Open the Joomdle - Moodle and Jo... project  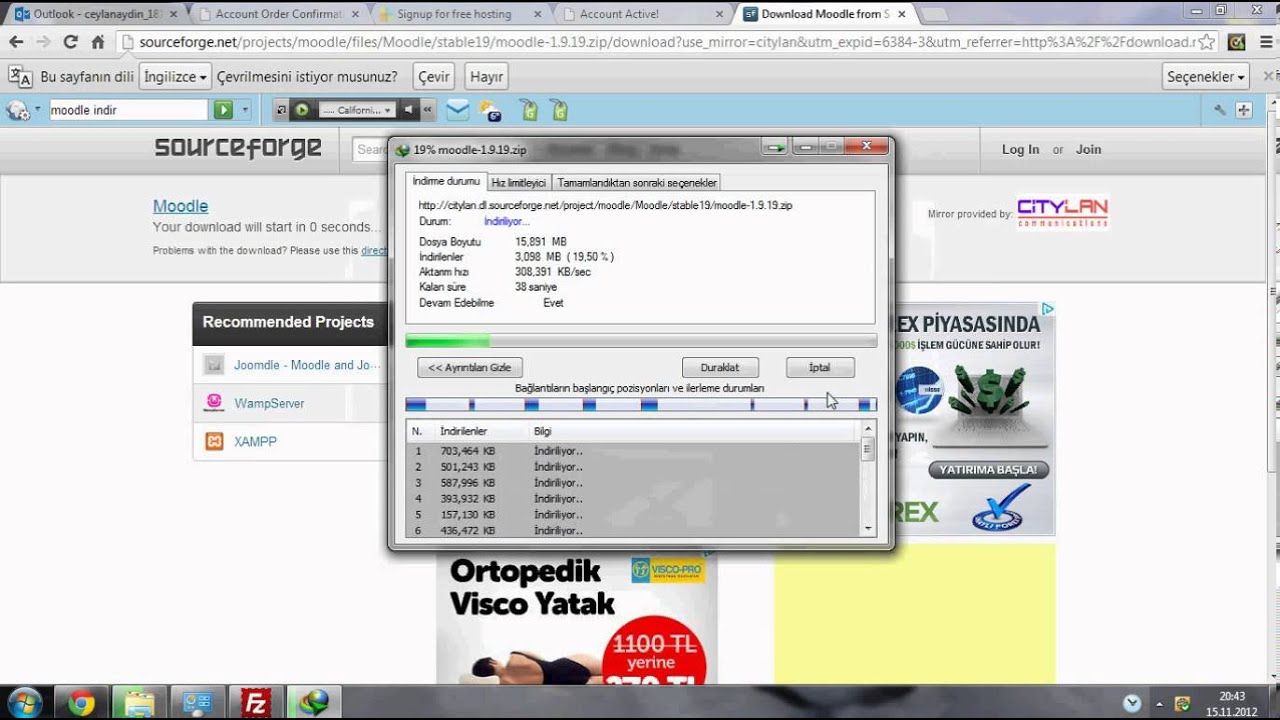click(306, 365)
